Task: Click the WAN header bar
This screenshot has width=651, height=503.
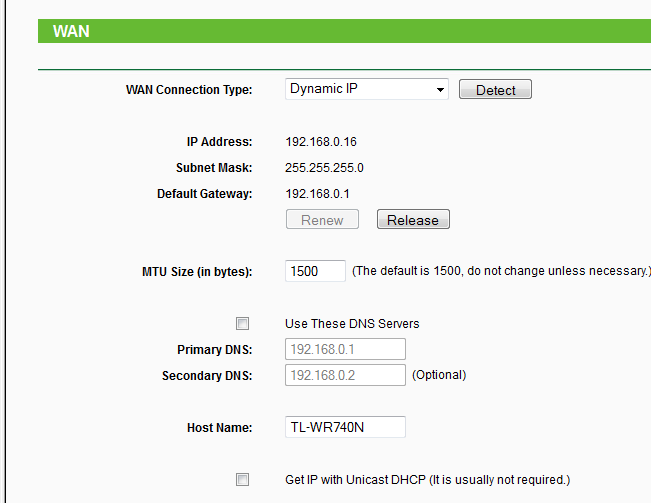Action: (344, 31)
